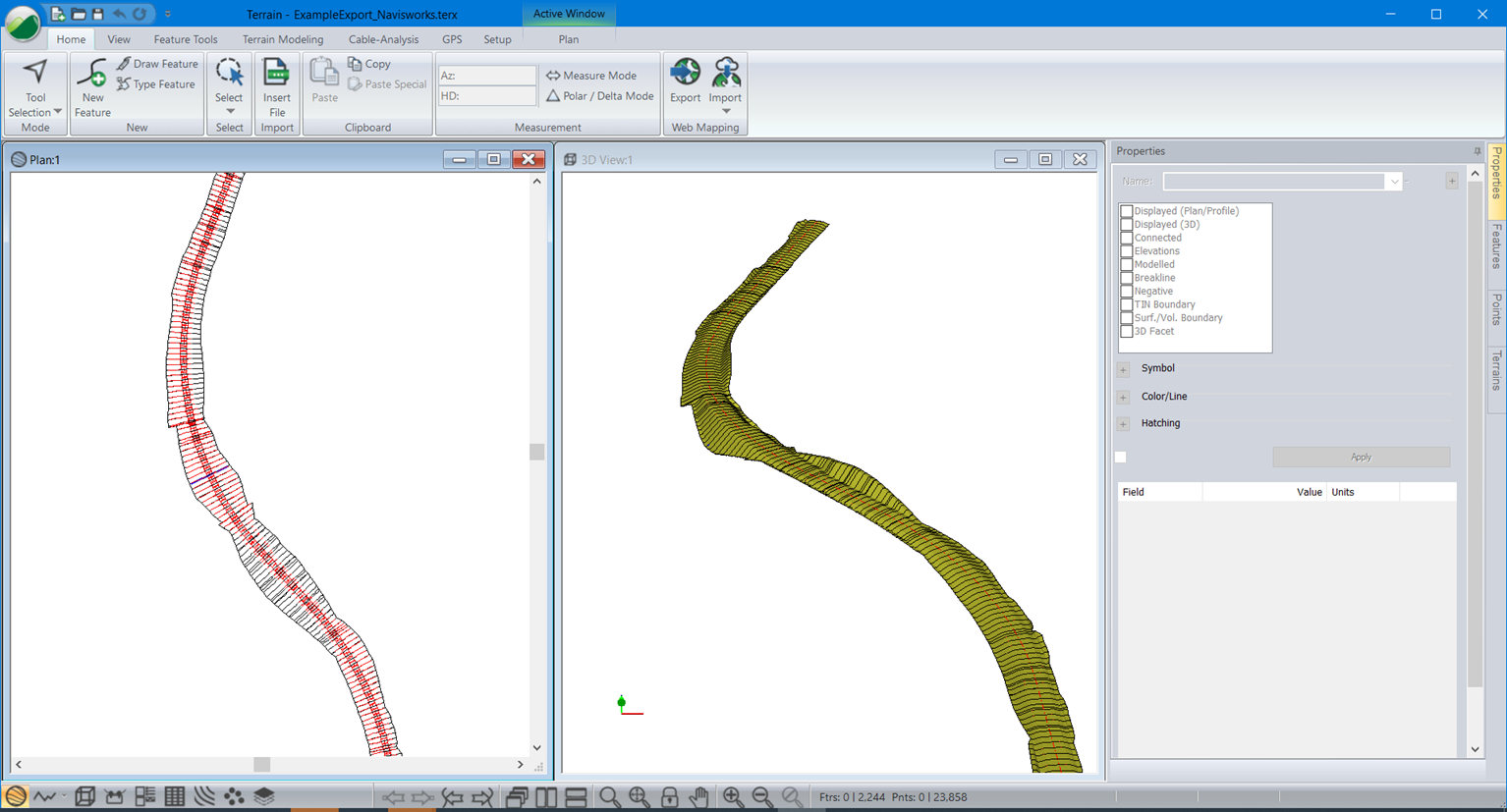Click the New Feature tool
The width and height of the screenshot is (1507, 812).
click(x=92, y=88)
